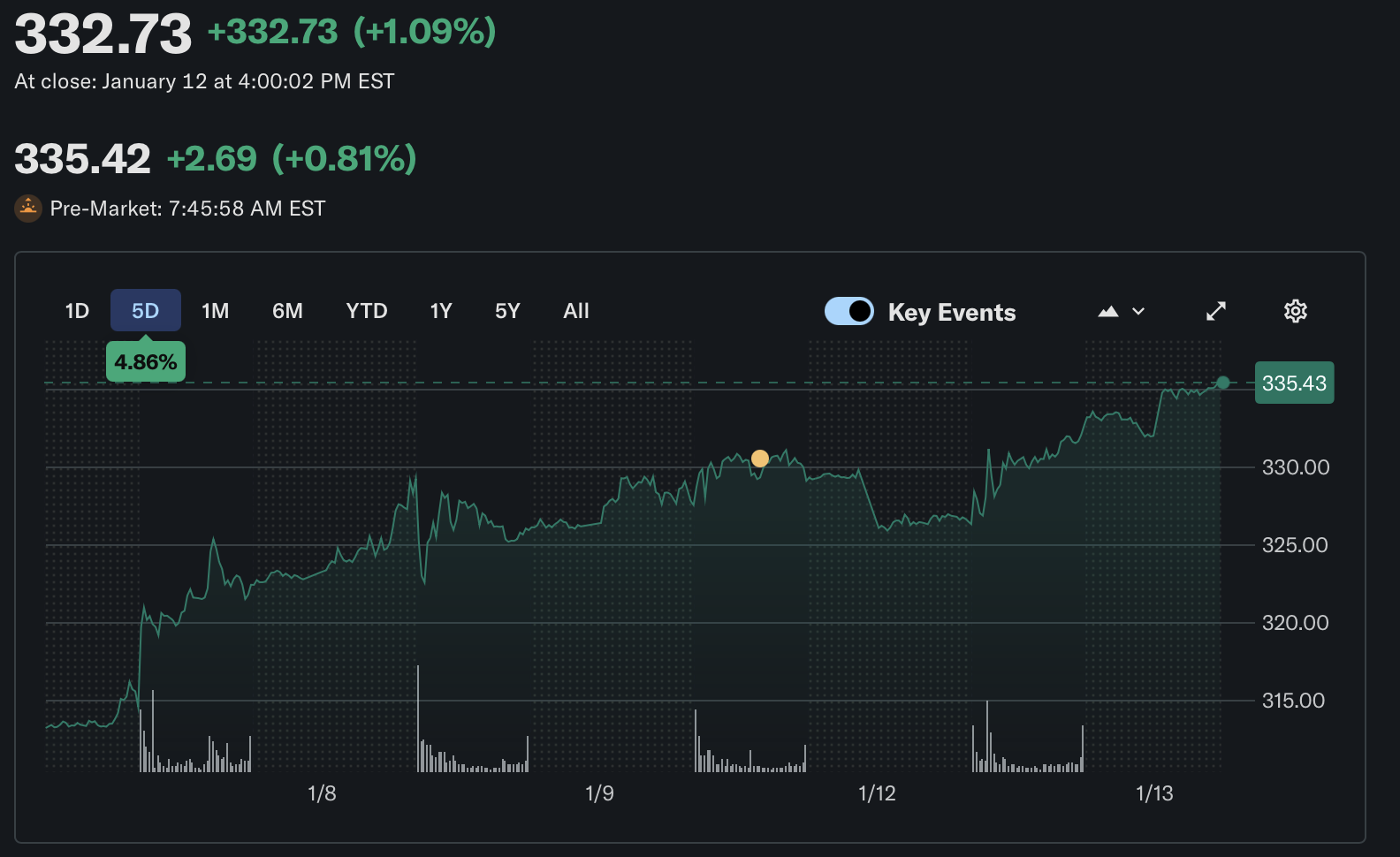Click the 335.43 price label badge

click(x=1294, y=383)
